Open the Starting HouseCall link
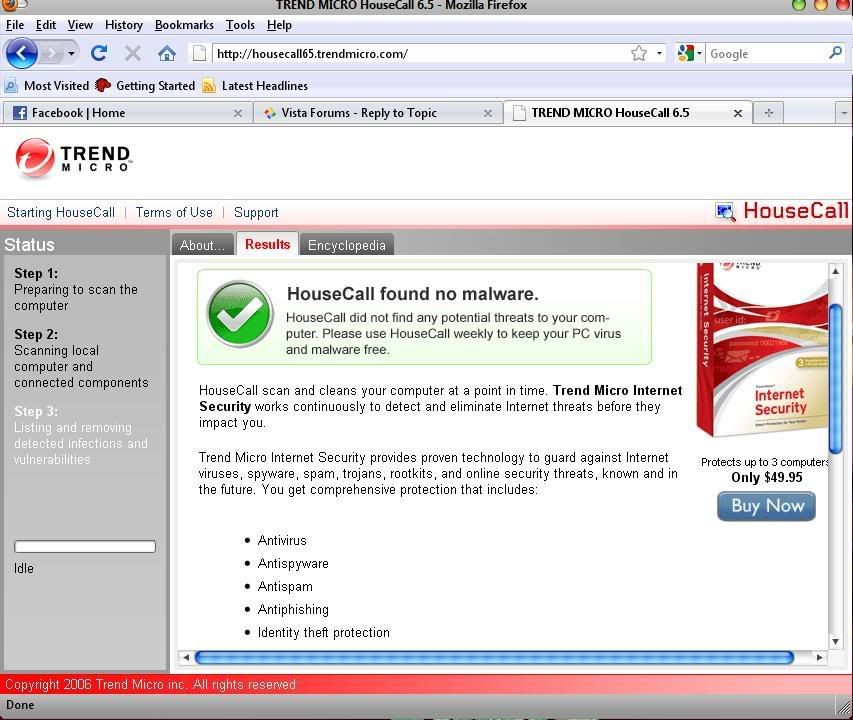Screen dimensions: 853x720 pyautogui.click(x=61, y=212)
